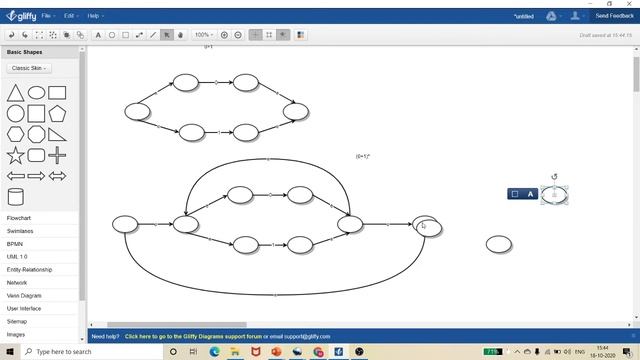
Task: Open the themes color icon
Action: (300, 35)
